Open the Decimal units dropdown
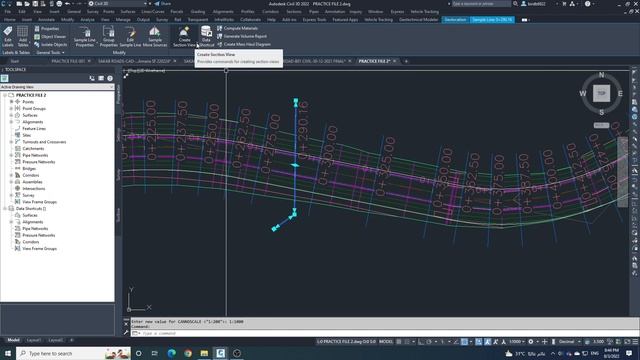The width and height of the screenshot is (640, 360). coord(569,342)
